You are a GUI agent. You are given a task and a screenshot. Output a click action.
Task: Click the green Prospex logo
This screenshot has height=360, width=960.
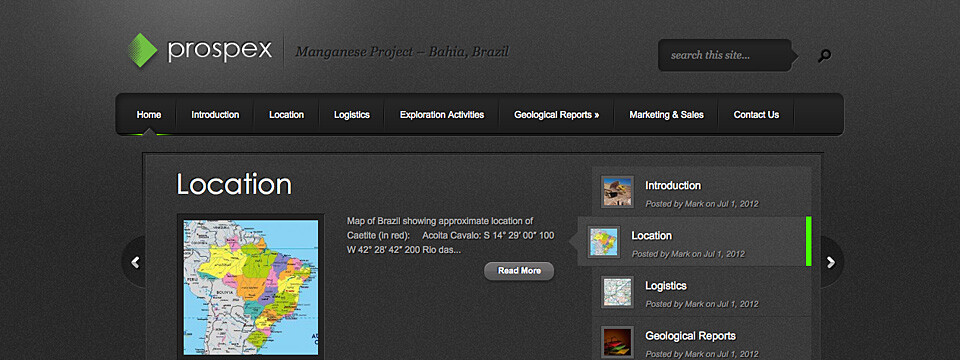click(142, 50)
